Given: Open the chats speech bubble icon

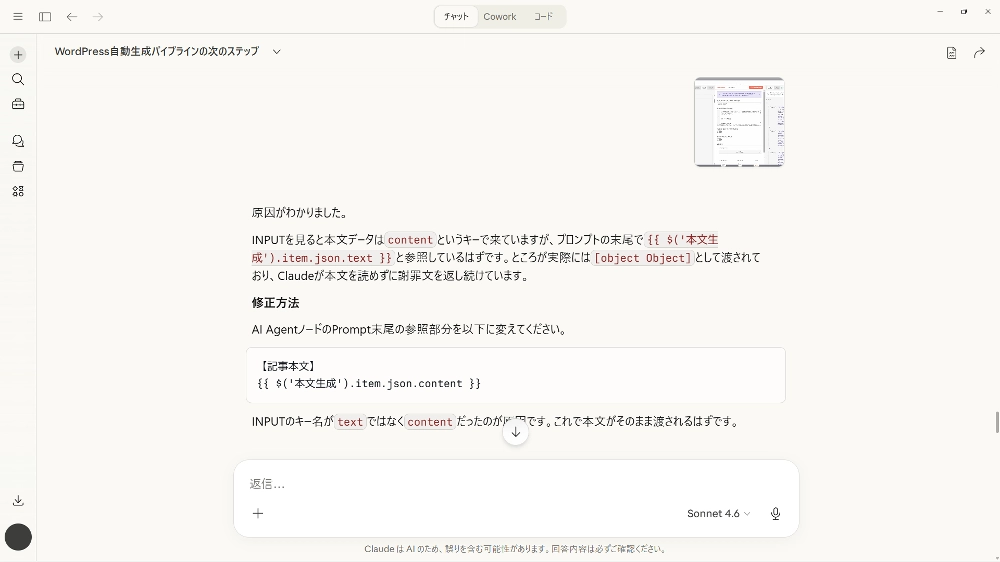Looking at the screenshot, I should click(18, 142).
